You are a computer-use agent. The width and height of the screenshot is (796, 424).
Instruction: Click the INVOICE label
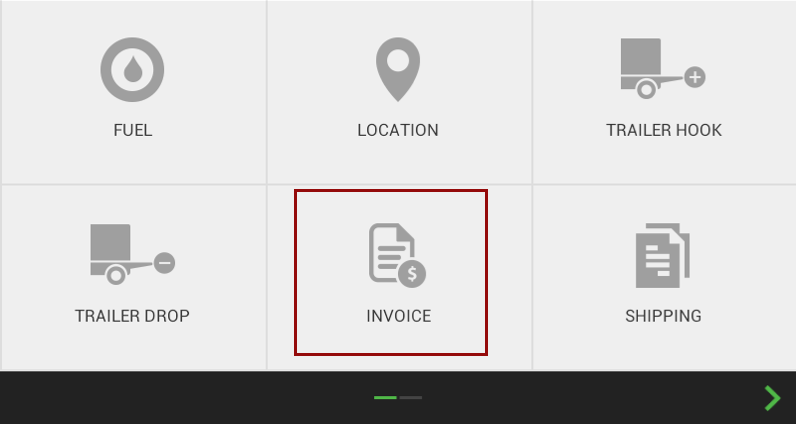pyautogui.click(x=399, y=316)
